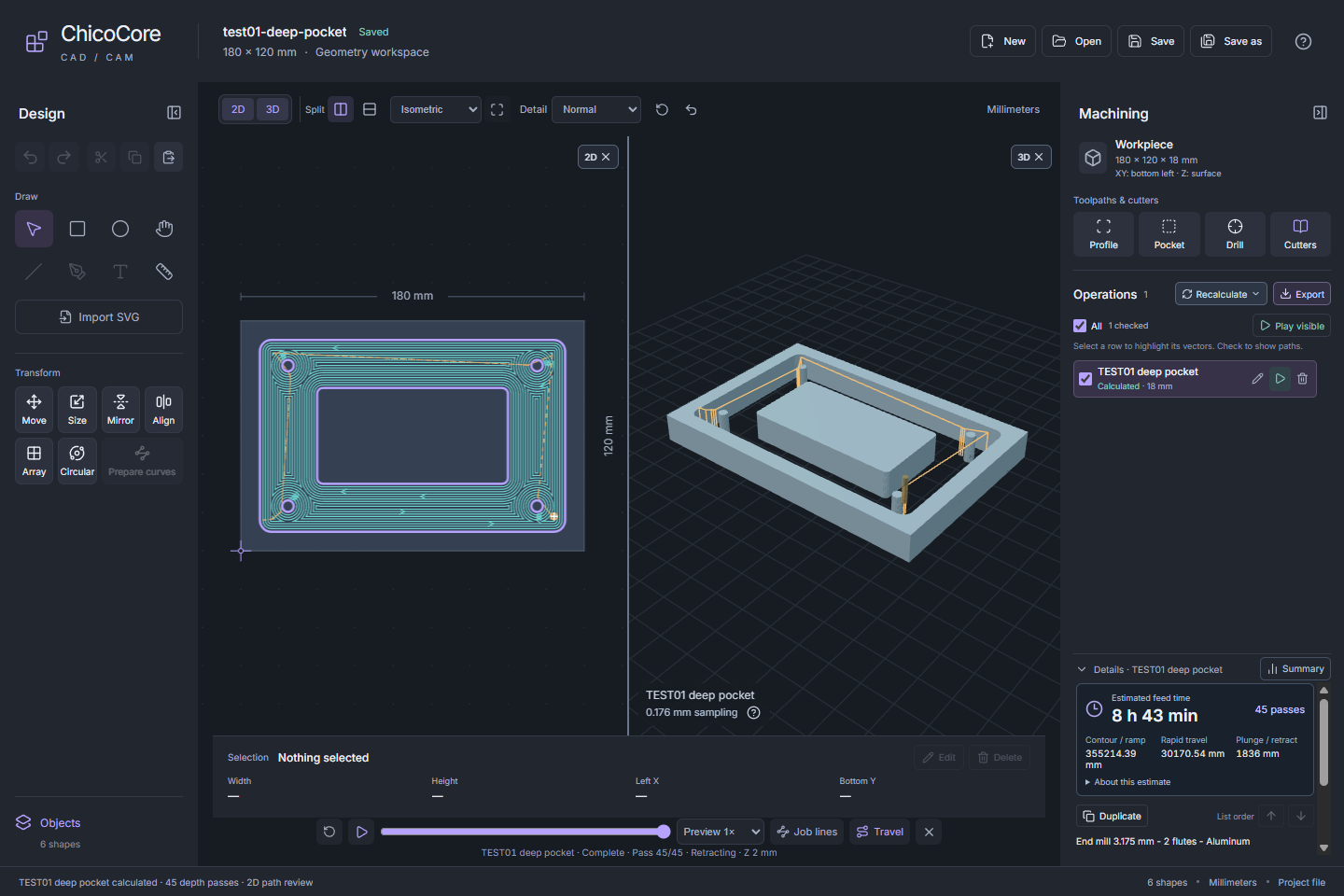Select the arrow pointer tool

pos(34,229)
